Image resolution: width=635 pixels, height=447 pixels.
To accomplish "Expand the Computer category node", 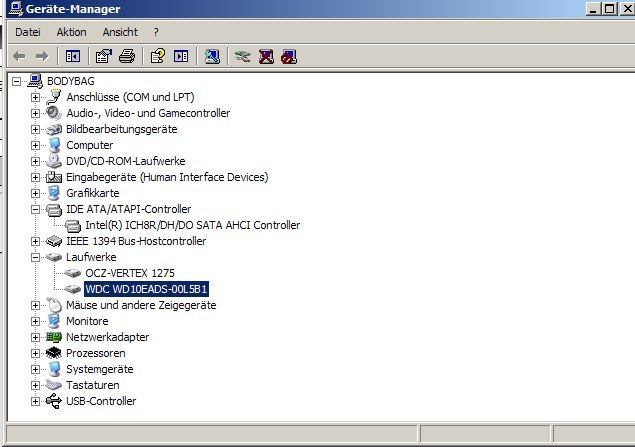I will tap(35, 145).
